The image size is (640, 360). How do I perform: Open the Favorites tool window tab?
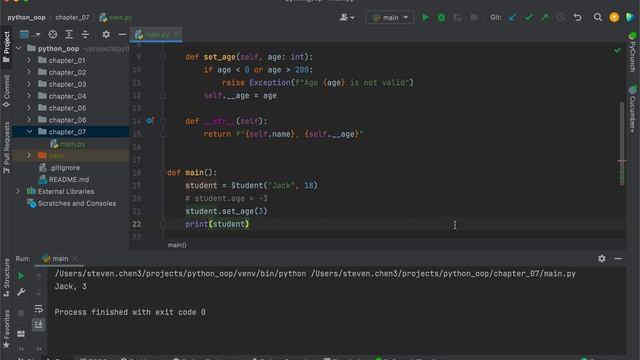click(6, 329)
